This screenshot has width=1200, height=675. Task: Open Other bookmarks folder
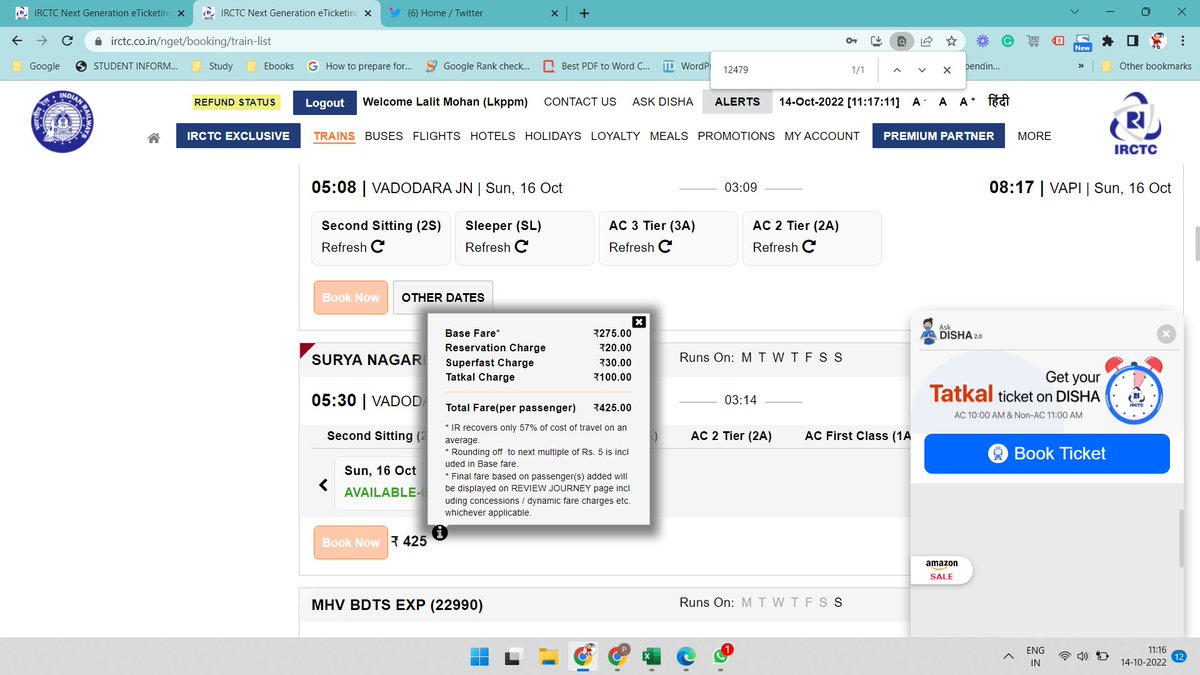(1146, 66)
